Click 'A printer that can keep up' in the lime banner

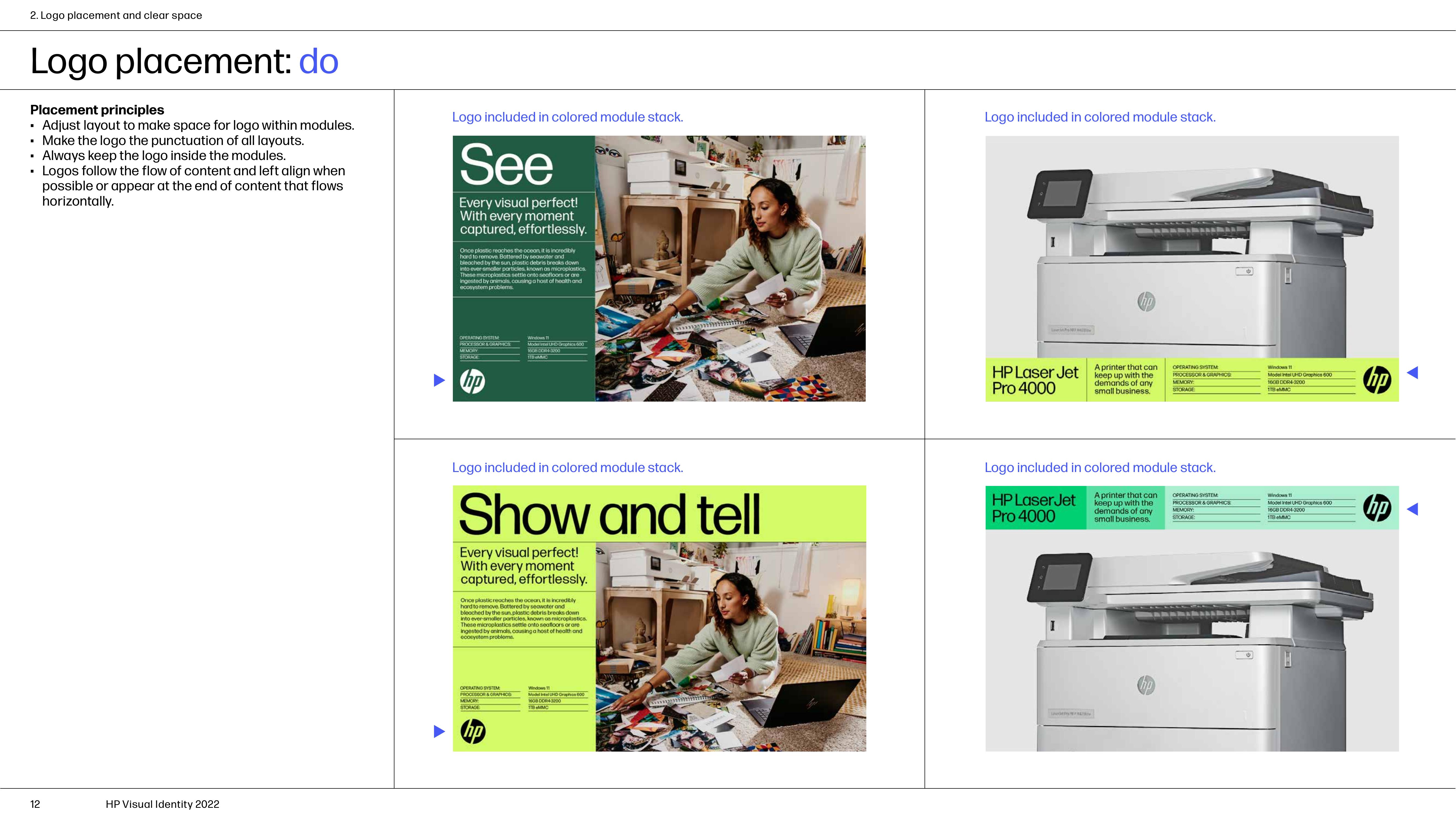(1125, 379)
